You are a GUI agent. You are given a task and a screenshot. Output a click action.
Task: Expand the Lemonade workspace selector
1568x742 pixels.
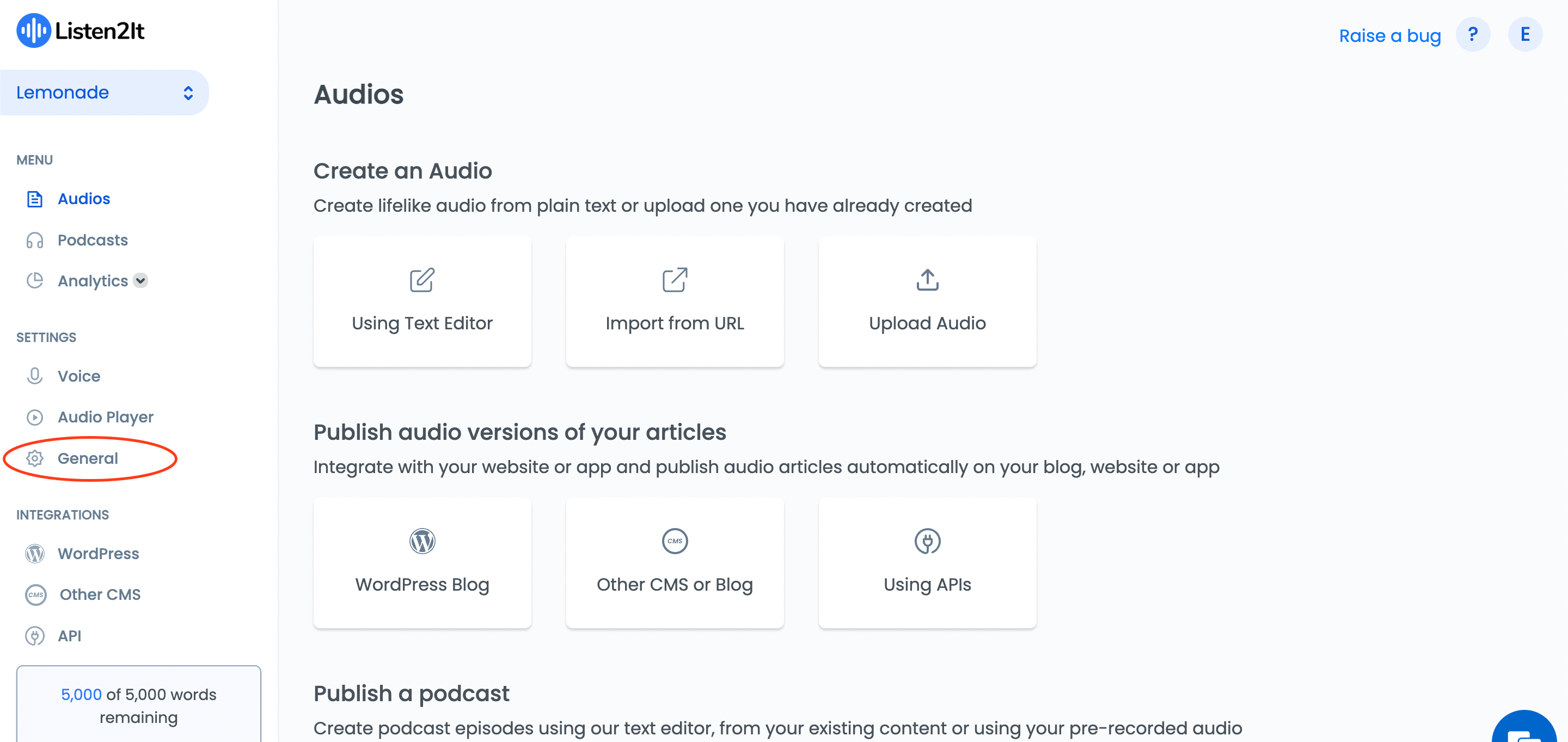(104, 93)
